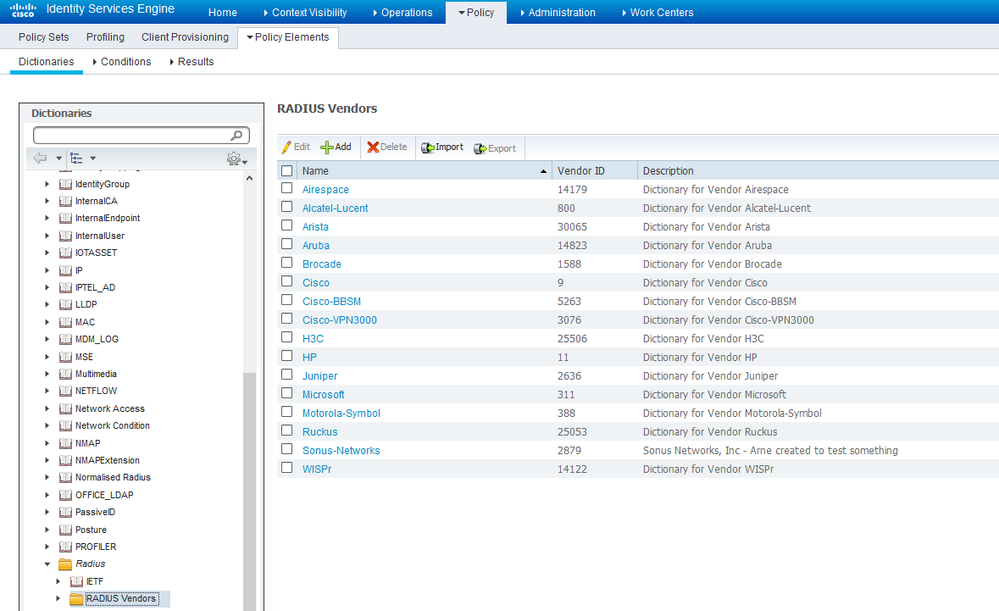The width and height of the screenshot is (999, 611).
Task: Click the Dictionaries search input field
Action: click(141, 135)
